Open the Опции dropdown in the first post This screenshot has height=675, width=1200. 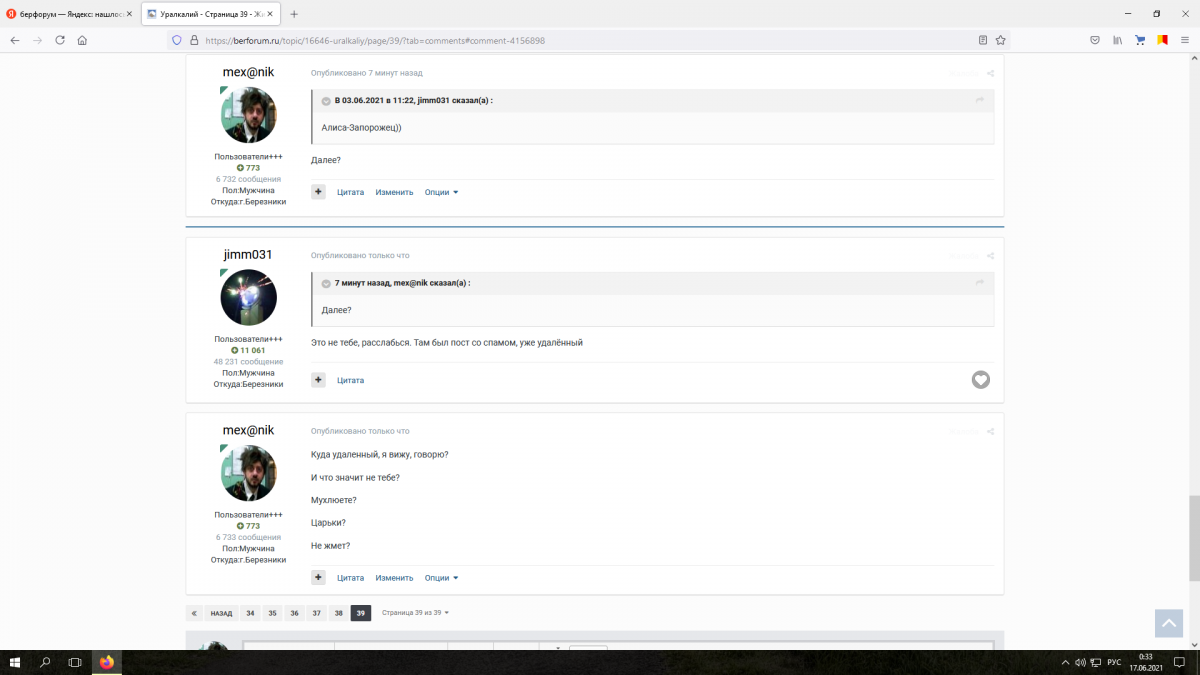pyautogui.click(x=441, y=192)
